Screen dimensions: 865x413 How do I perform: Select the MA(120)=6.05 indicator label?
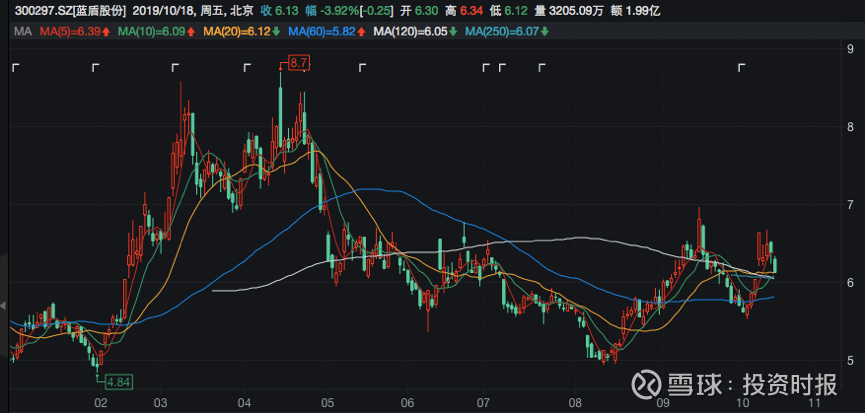click(x=415, y=32)
